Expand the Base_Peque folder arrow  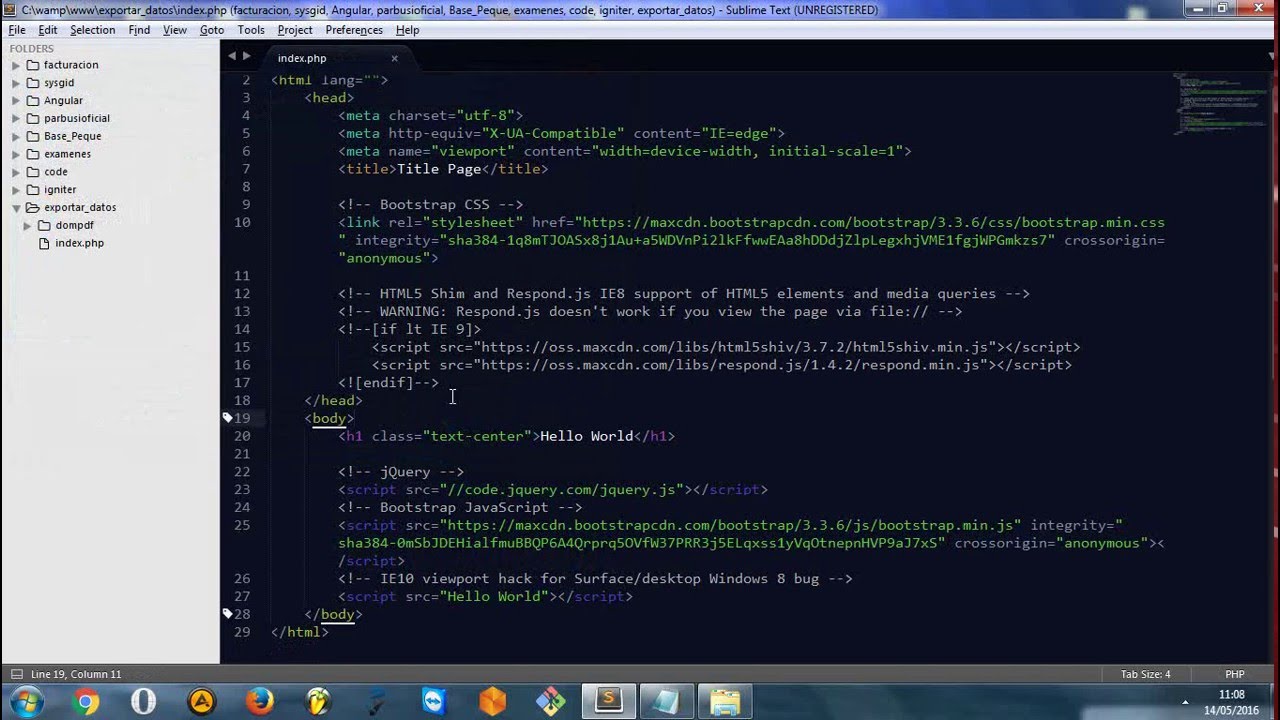[16, 136]
